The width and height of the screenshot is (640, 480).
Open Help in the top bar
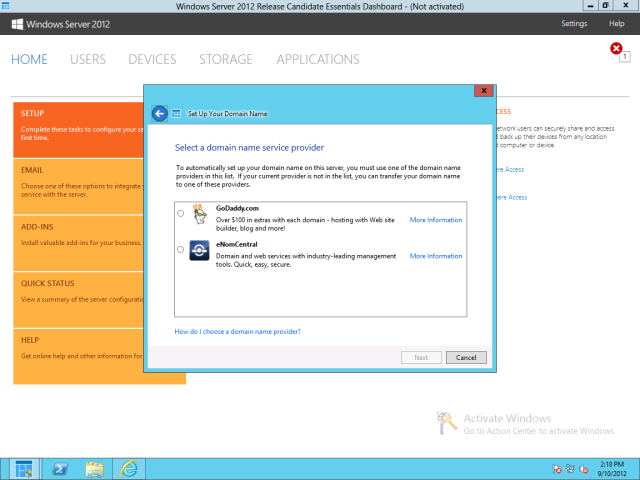pos(617,24)
